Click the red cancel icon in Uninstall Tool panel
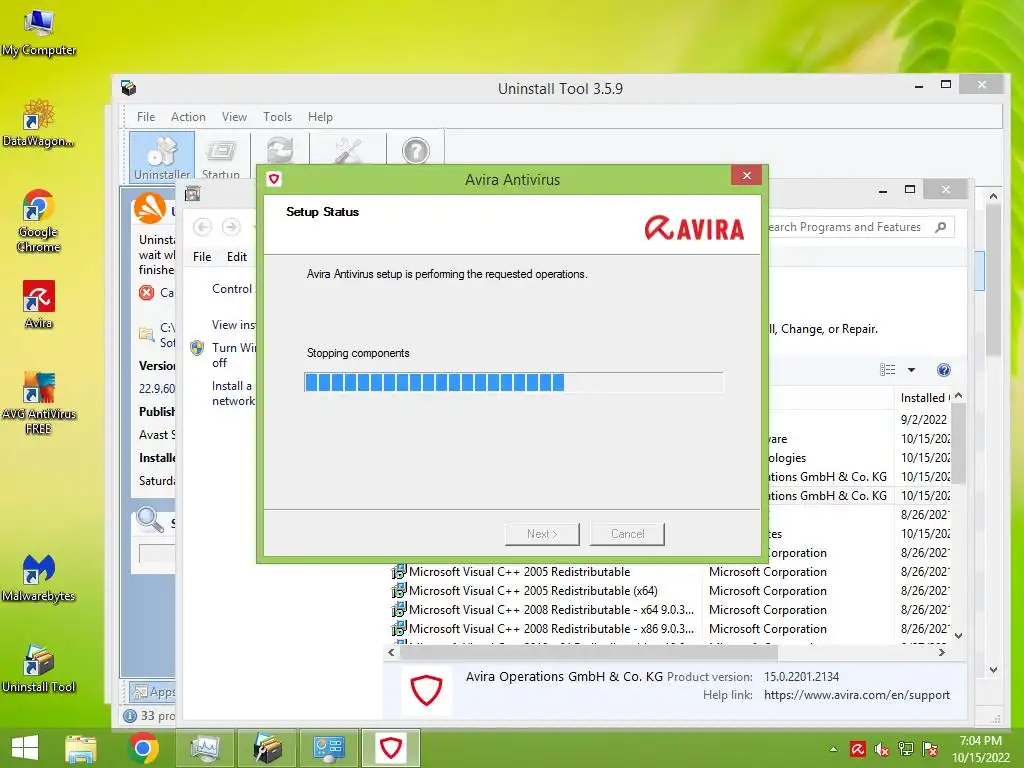 point(147,293)
